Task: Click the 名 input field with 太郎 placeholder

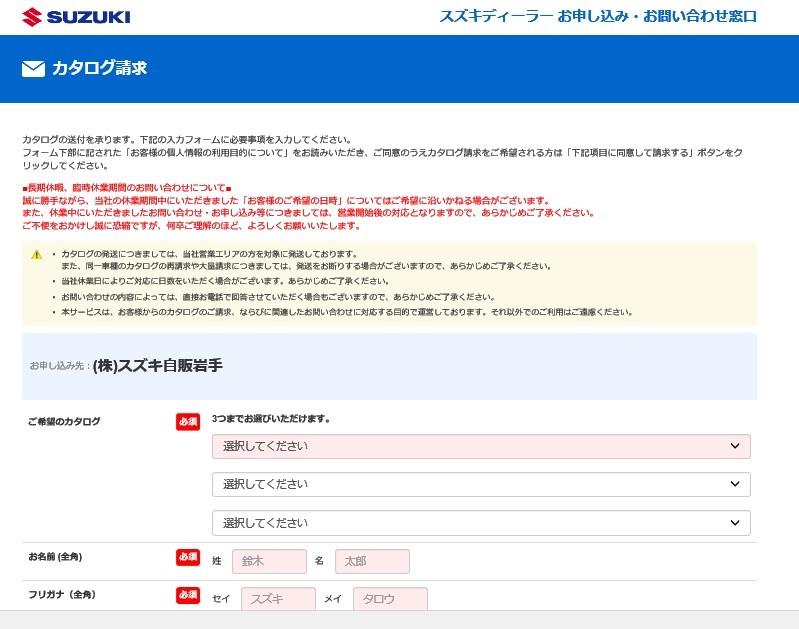Action: coord(372,561)
